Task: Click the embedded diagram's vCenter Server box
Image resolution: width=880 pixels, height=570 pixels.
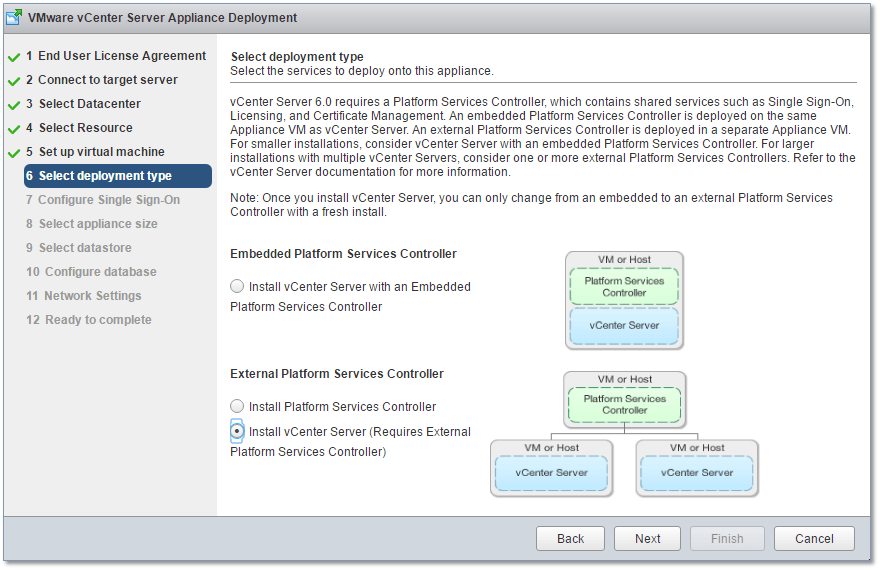Action: pyautogui.click(x=624, y=325)
